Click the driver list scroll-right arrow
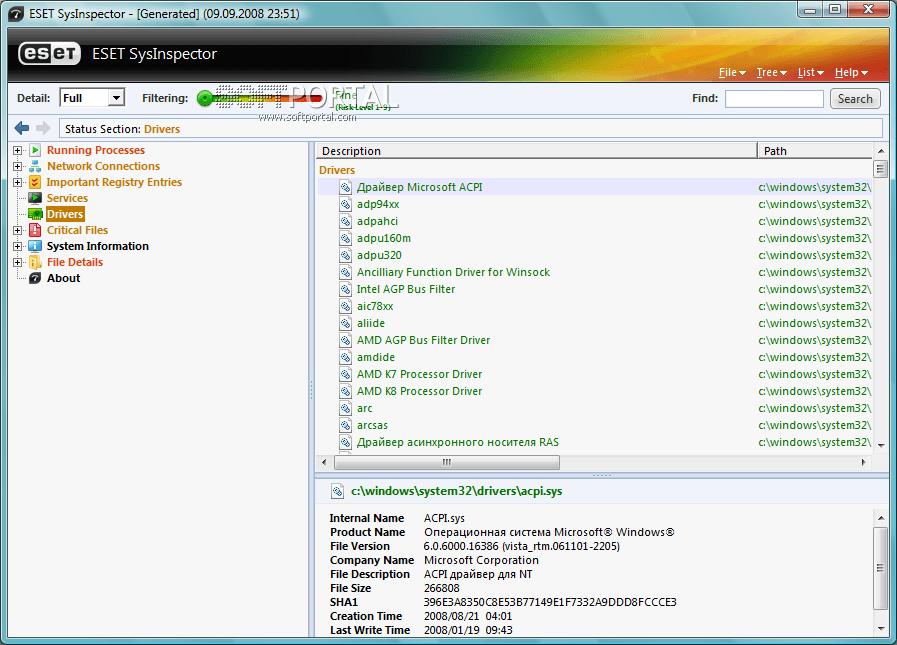 pyautogui.click(x=863, y=462)
